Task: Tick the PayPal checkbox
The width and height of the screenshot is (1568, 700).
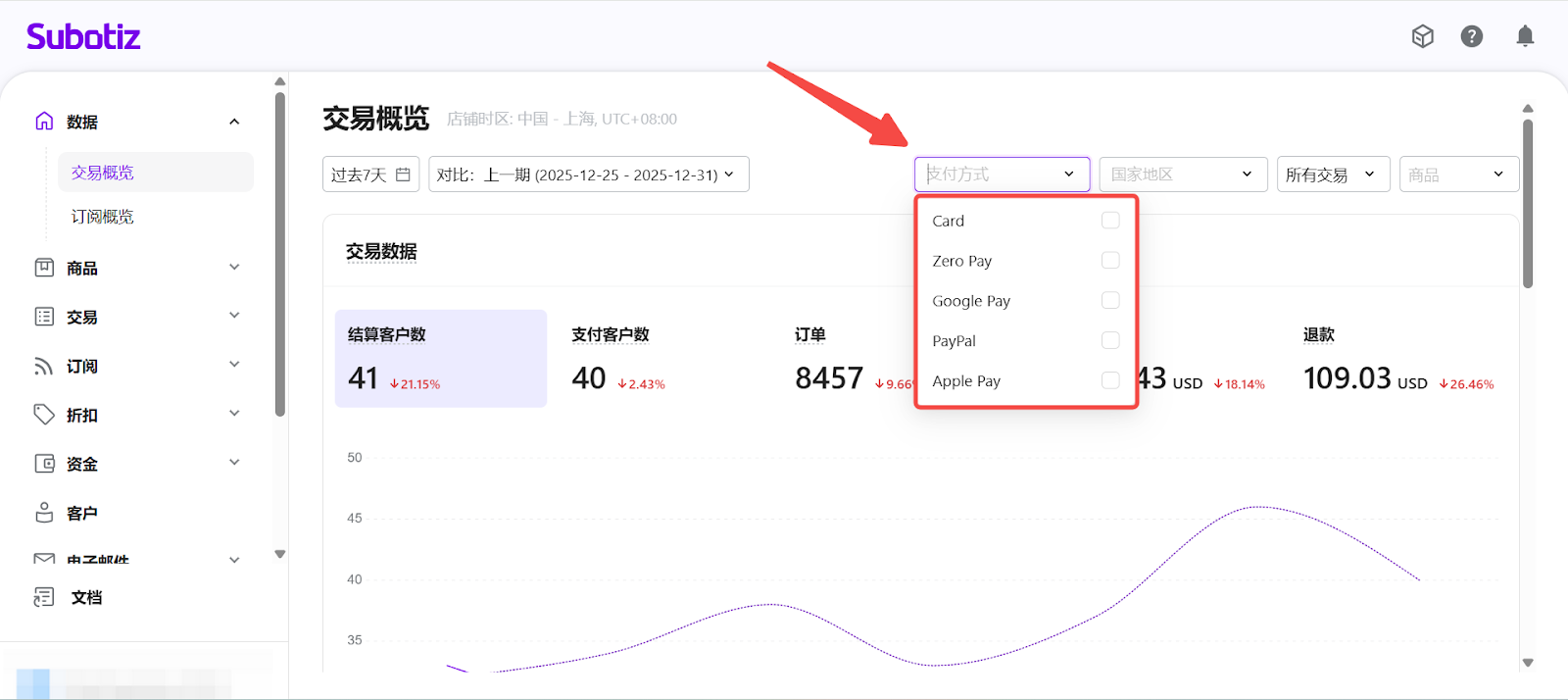Action: [x=1110, y=340]
